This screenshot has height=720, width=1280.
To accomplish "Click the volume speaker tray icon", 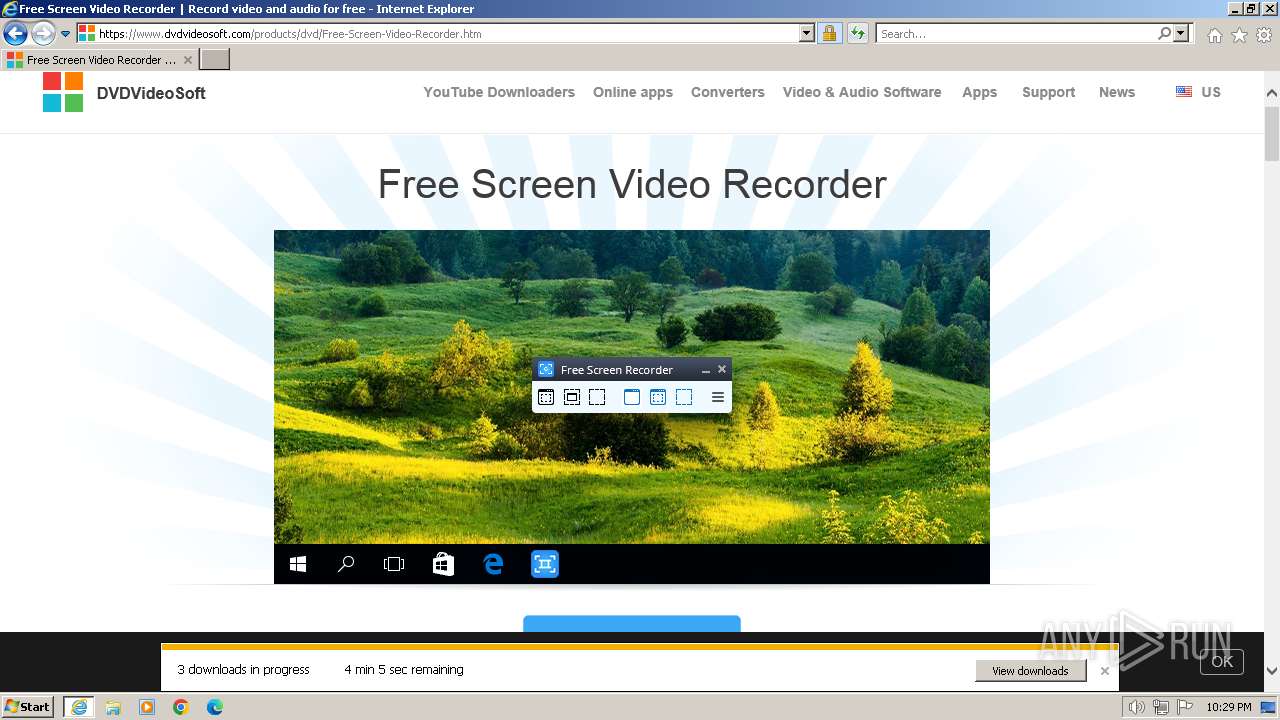I will click(x=1137, y=707).
